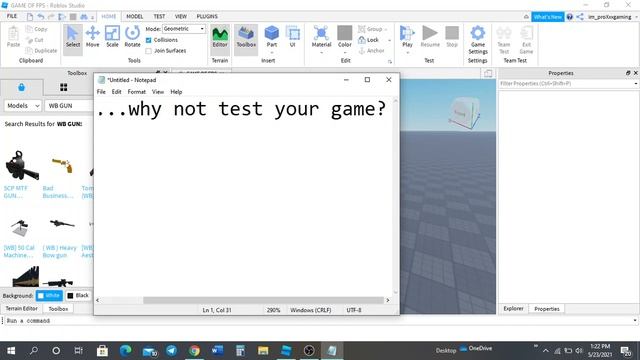
Task: Select White toolbox background
Action: 49,295
